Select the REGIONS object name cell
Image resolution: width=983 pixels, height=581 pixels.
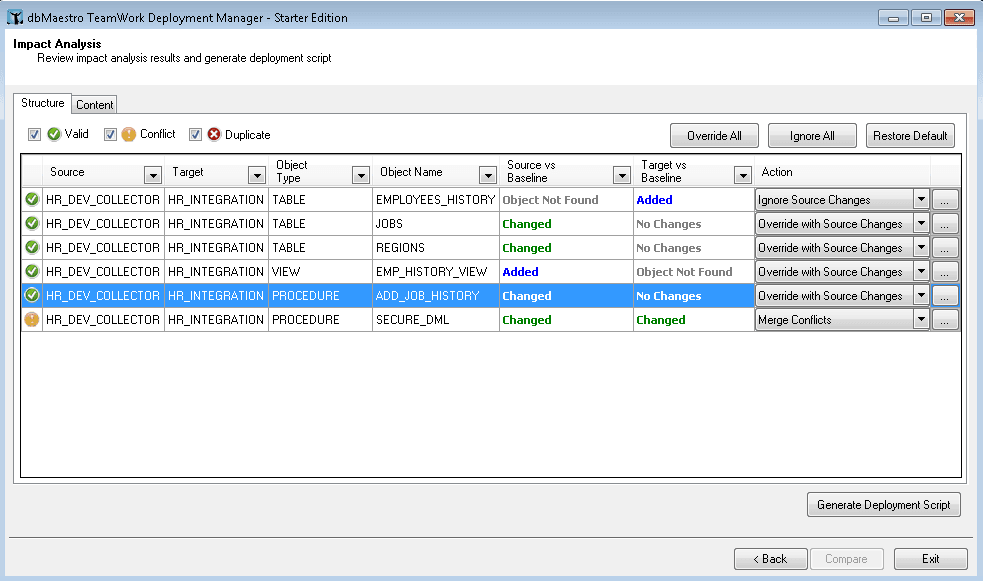point(436,248)
